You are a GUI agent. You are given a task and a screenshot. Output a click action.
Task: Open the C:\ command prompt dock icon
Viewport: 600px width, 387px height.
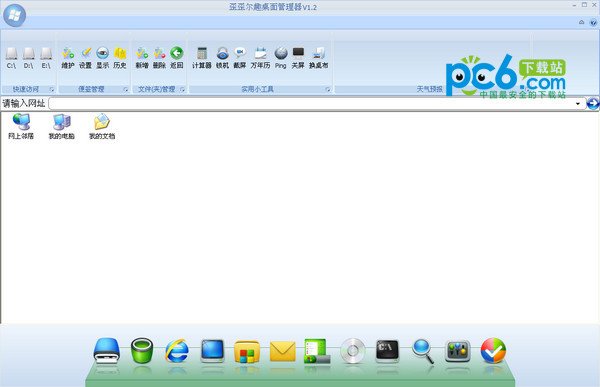(x=387, y=351)
